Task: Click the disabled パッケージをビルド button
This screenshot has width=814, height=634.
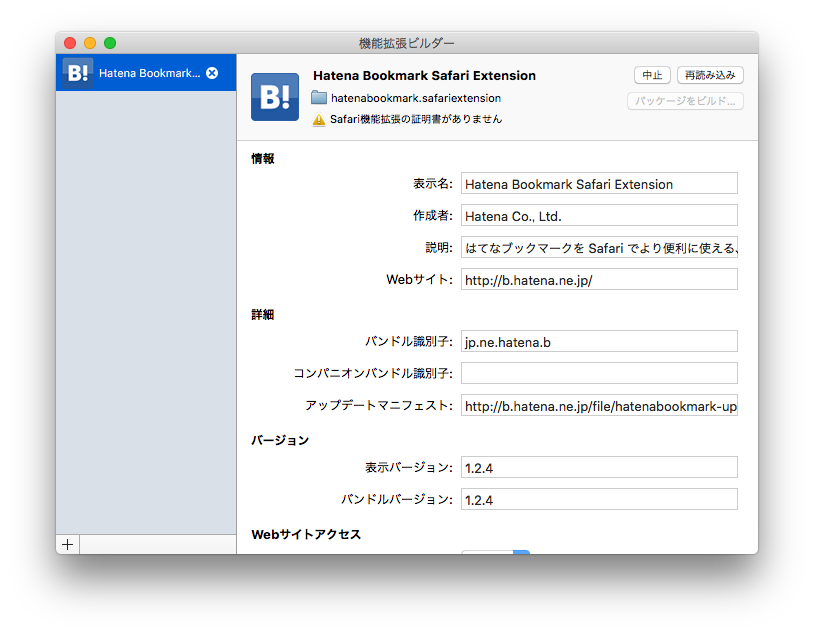Action: pos(684,100)
